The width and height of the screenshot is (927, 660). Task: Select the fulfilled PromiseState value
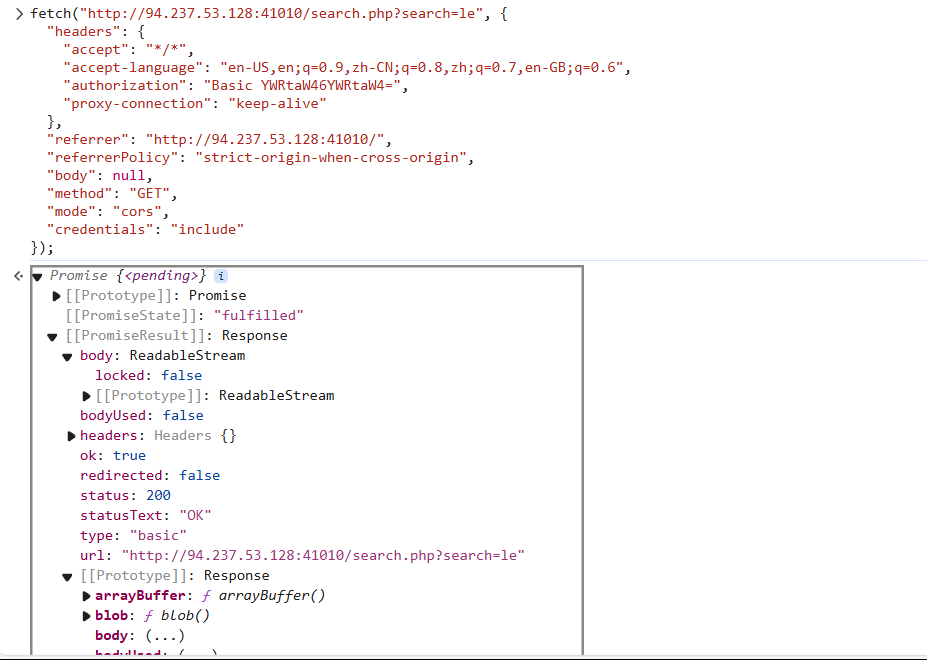259,315
